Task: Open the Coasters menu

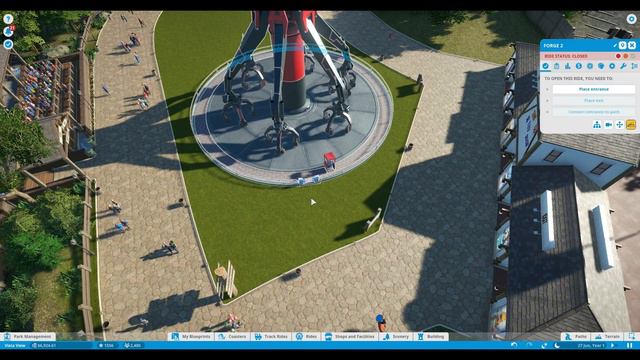Action: [x=232, y=337]
